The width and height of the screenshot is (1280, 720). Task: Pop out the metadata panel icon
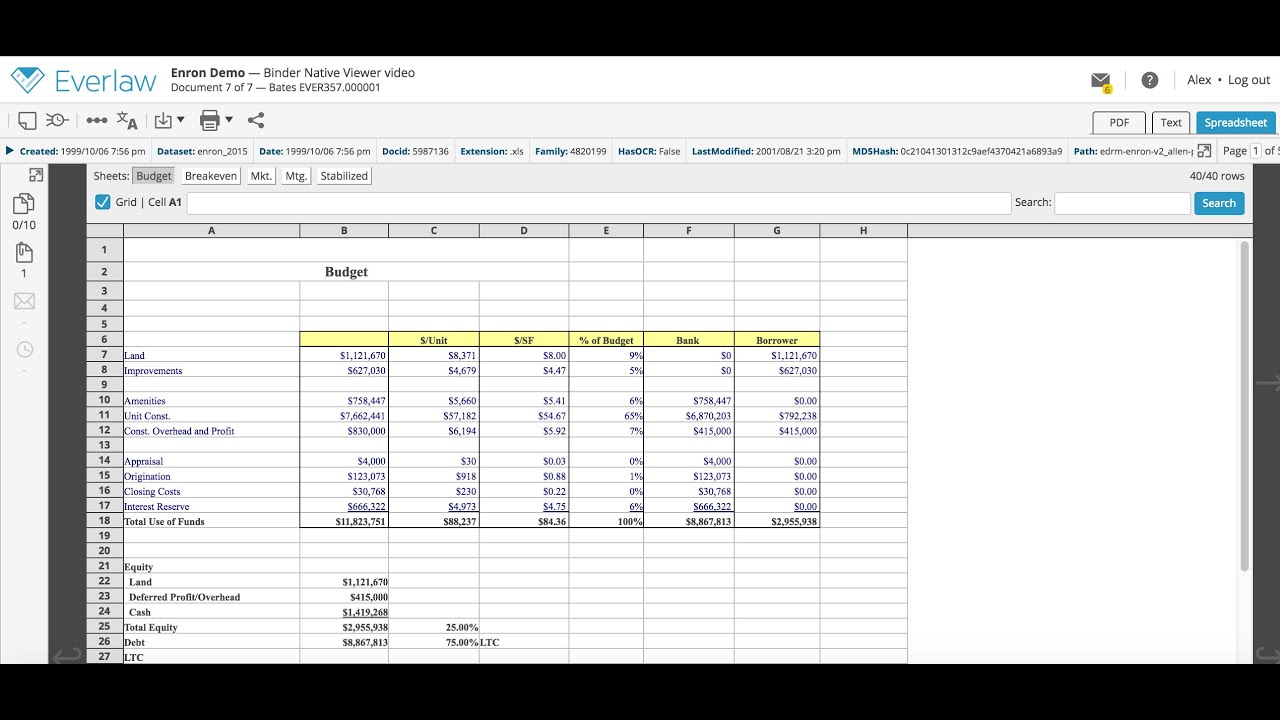(1204, 151)
